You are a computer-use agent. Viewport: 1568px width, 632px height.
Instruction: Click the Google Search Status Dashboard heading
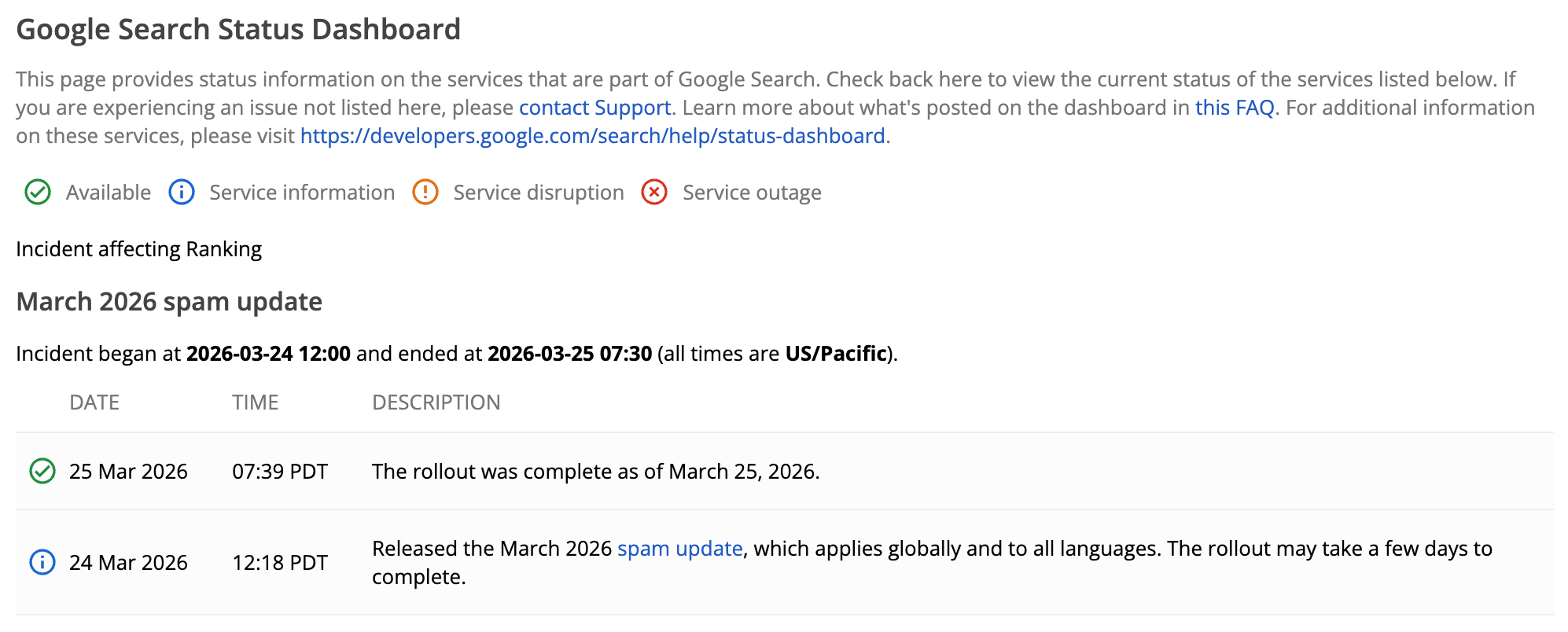(x=238, y=30)
